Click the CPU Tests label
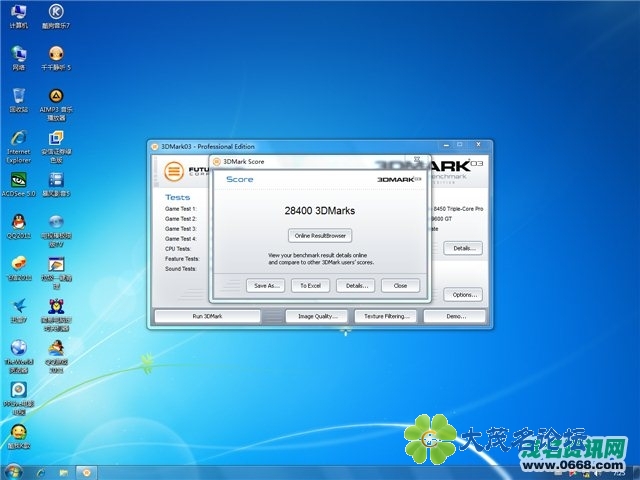Screen dimensions: 640x480 [178, 249]
